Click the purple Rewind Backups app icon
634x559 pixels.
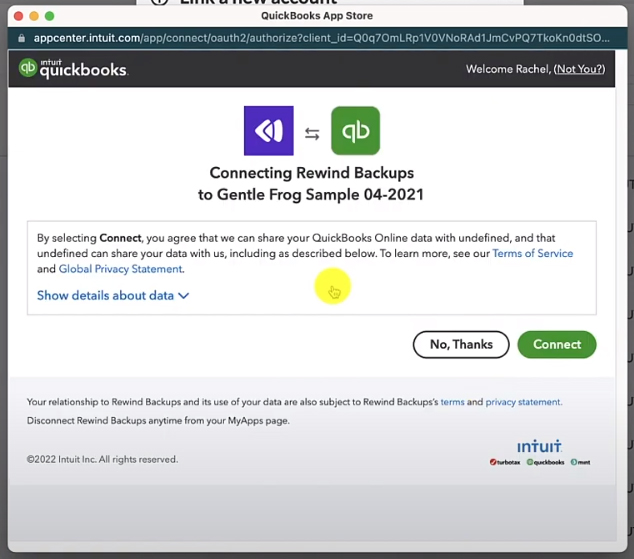(268, 131)
